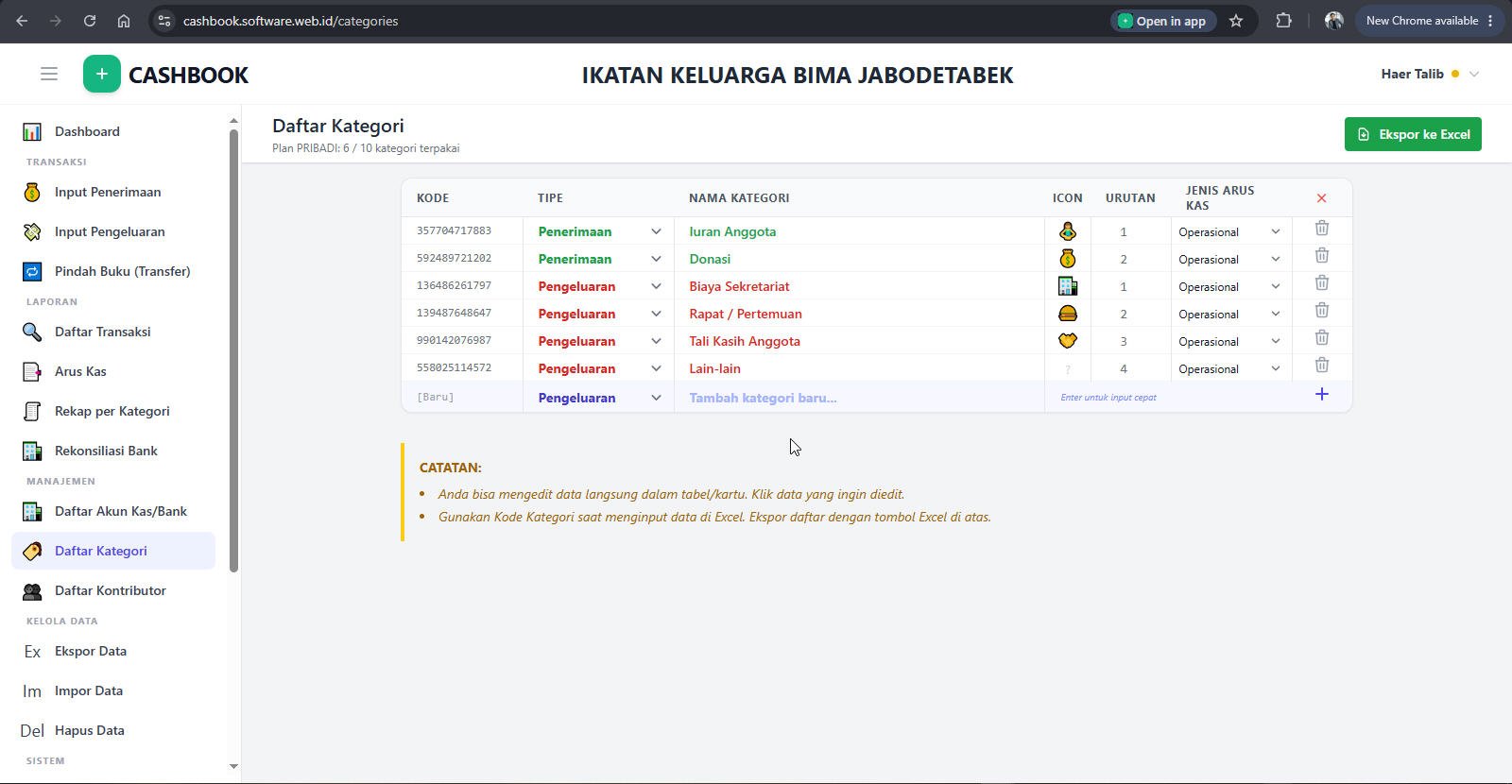Click the browser address bar URL
The width and height of the screenshot is (1512, 784).
click(x=290, y=21)
